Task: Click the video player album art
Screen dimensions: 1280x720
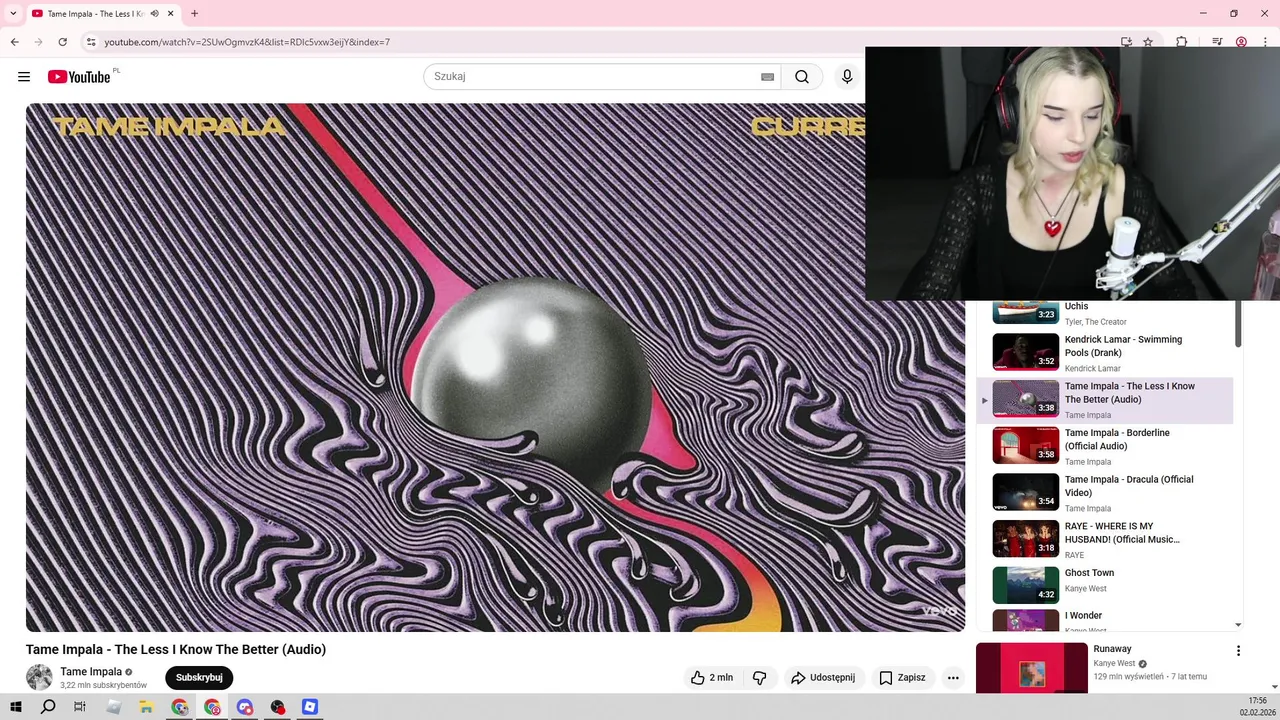Action: tap(495, 367)
